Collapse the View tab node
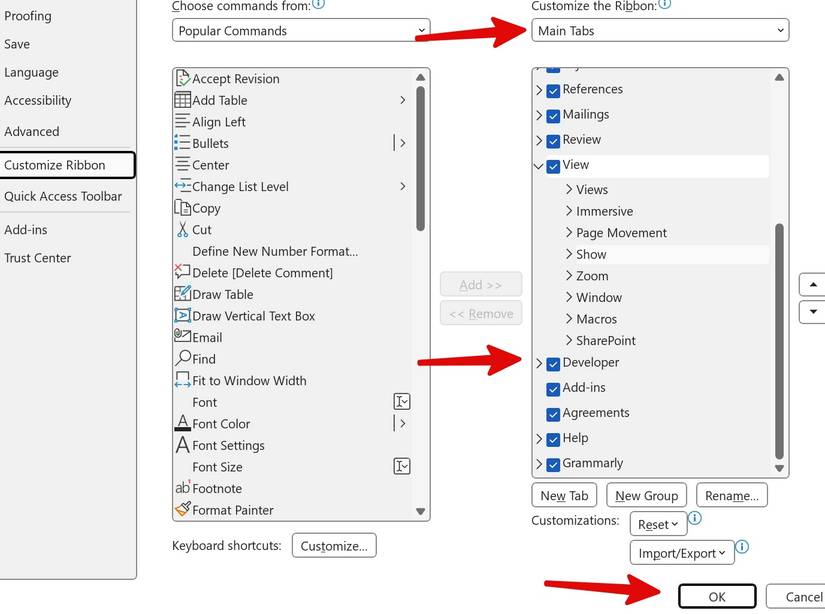Viewport: 825px width, 614px height. [538, 166]
